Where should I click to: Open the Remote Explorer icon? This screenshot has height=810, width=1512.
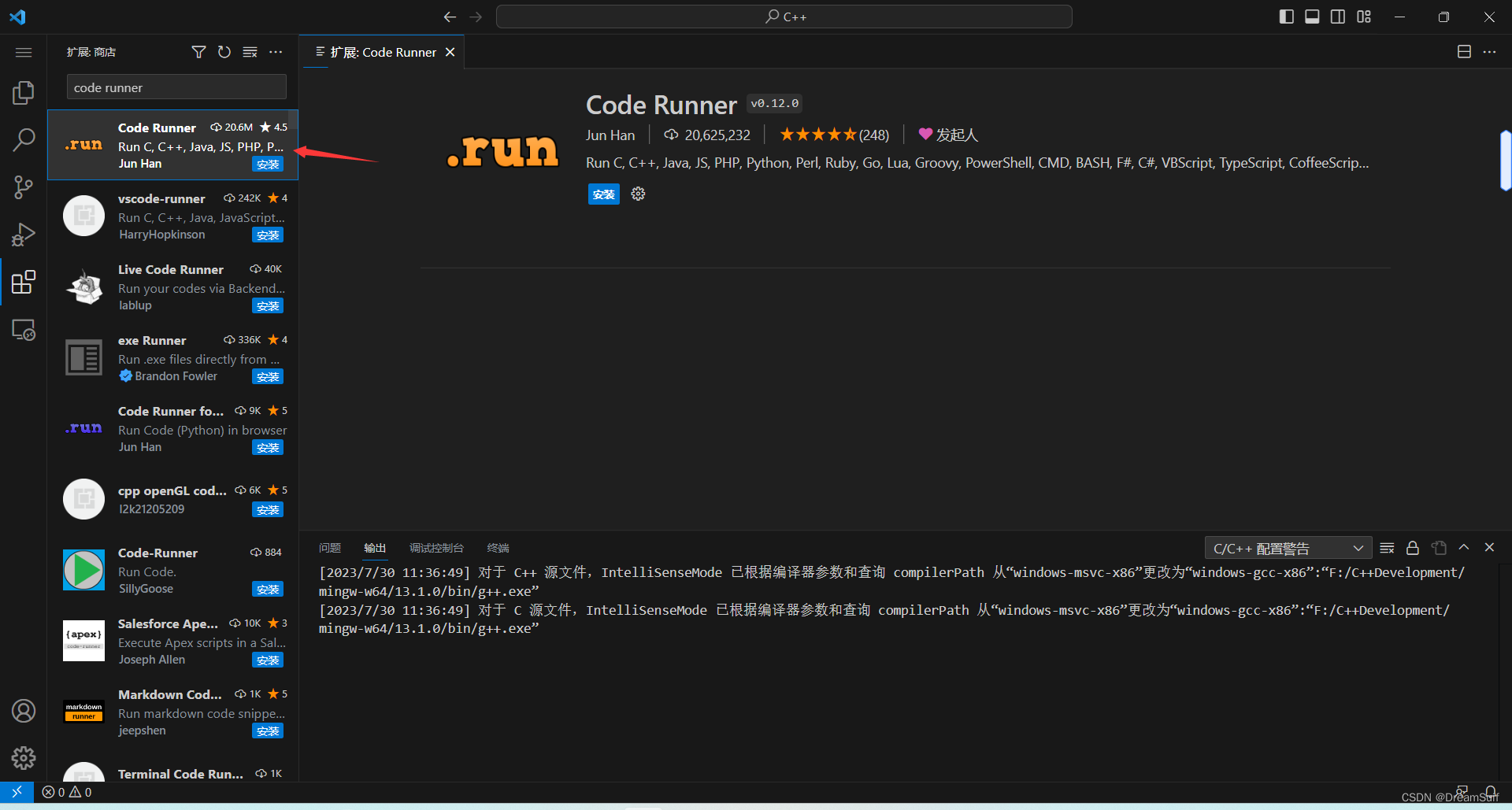click(24, 330)
